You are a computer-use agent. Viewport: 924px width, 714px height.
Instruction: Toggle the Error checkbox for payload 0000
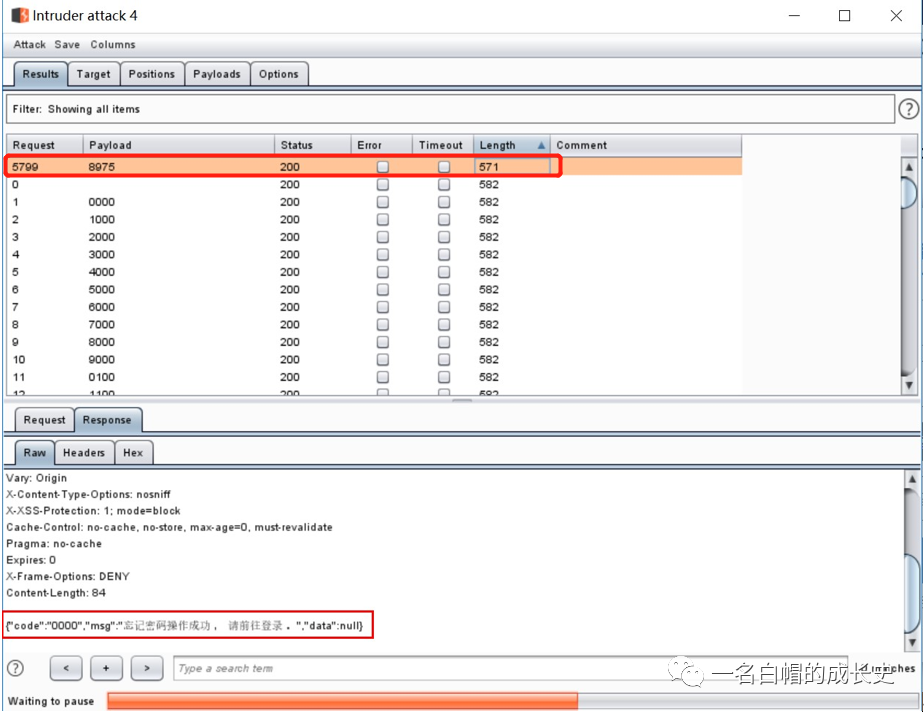point(383,202)
